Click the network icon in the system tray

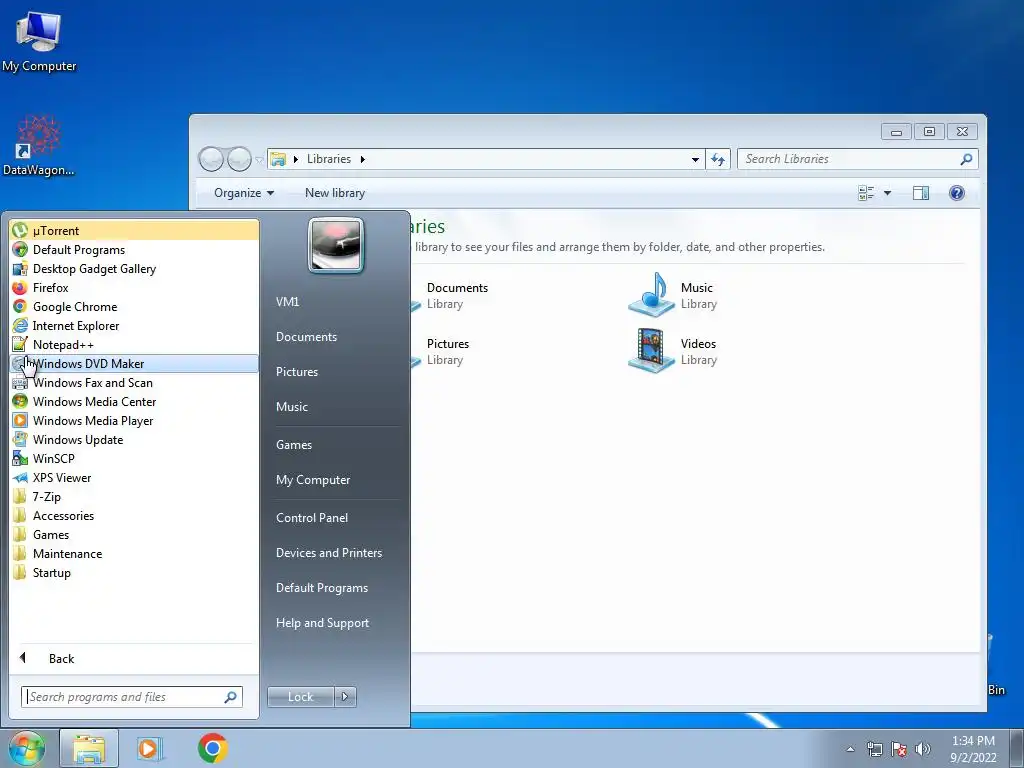[x=874, y=749]
